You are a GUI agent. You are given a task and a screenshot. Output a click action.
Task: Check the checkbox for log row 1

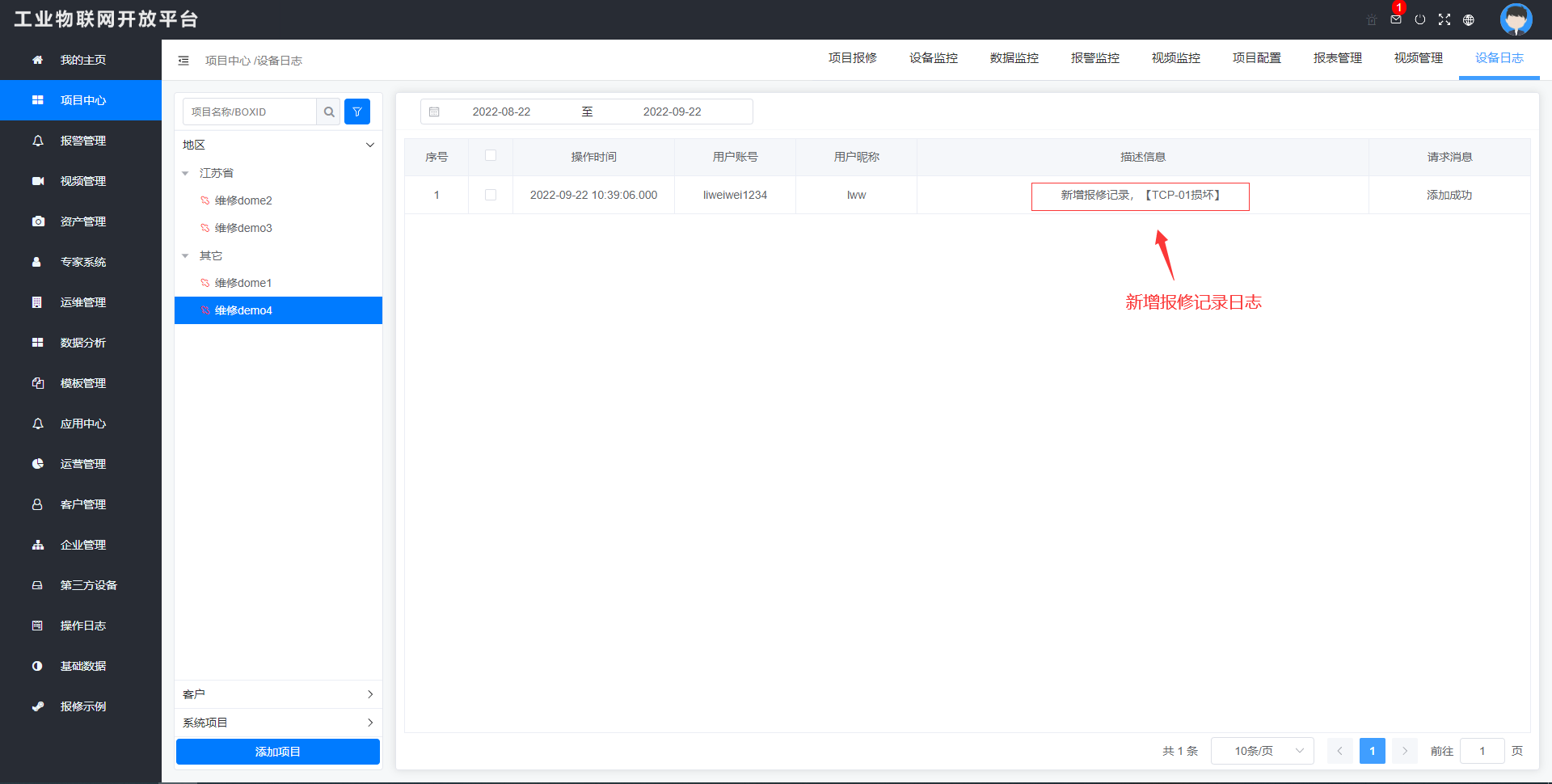coord(491,195)
